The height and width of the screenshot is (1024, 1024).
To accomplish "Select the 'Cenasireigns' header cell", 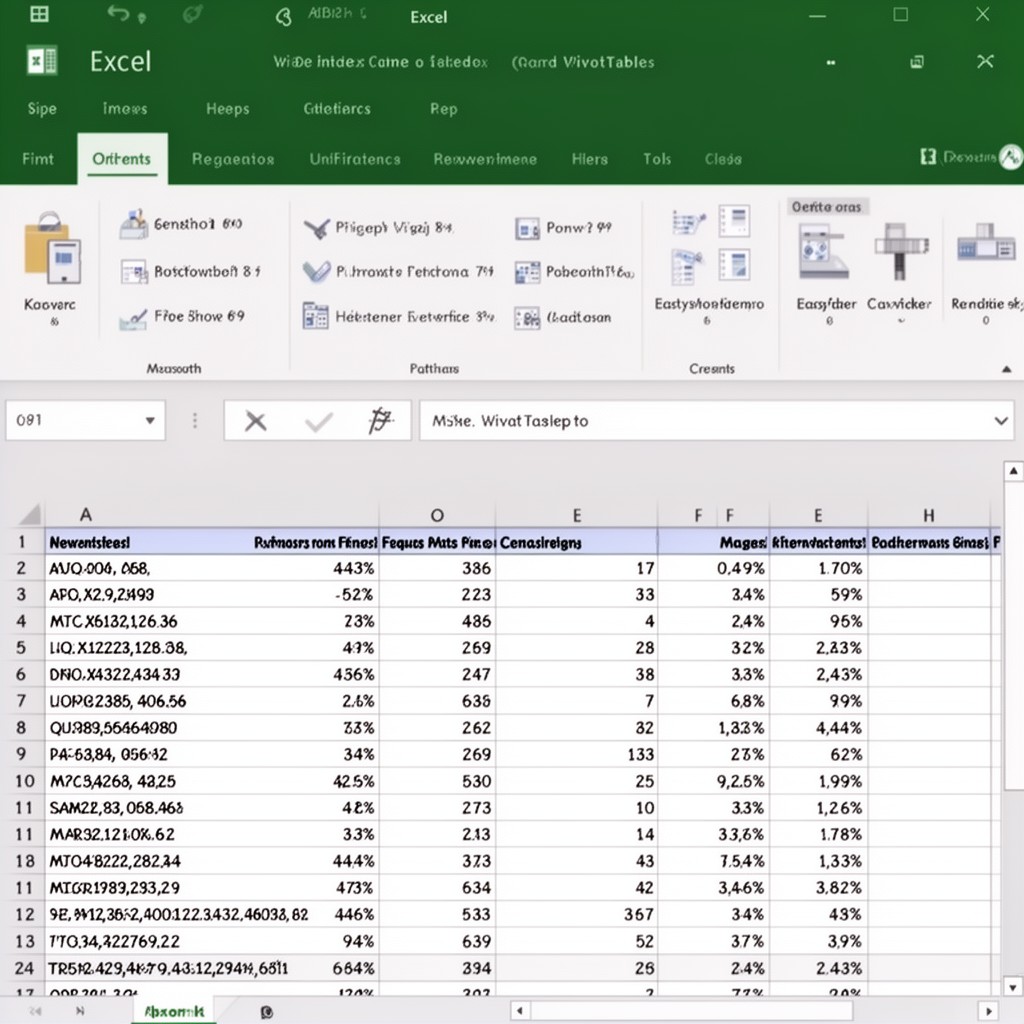I will 577,542.
